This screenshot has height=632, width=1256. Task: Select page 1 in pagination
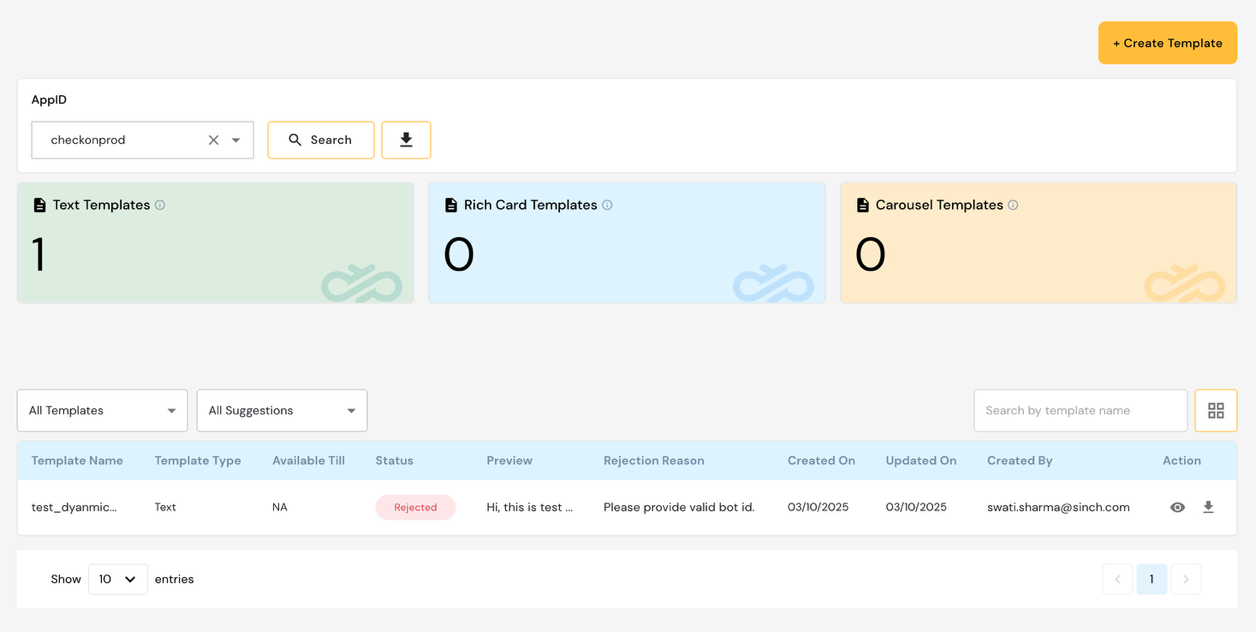pyautogui.click(x=1152, y=579)
